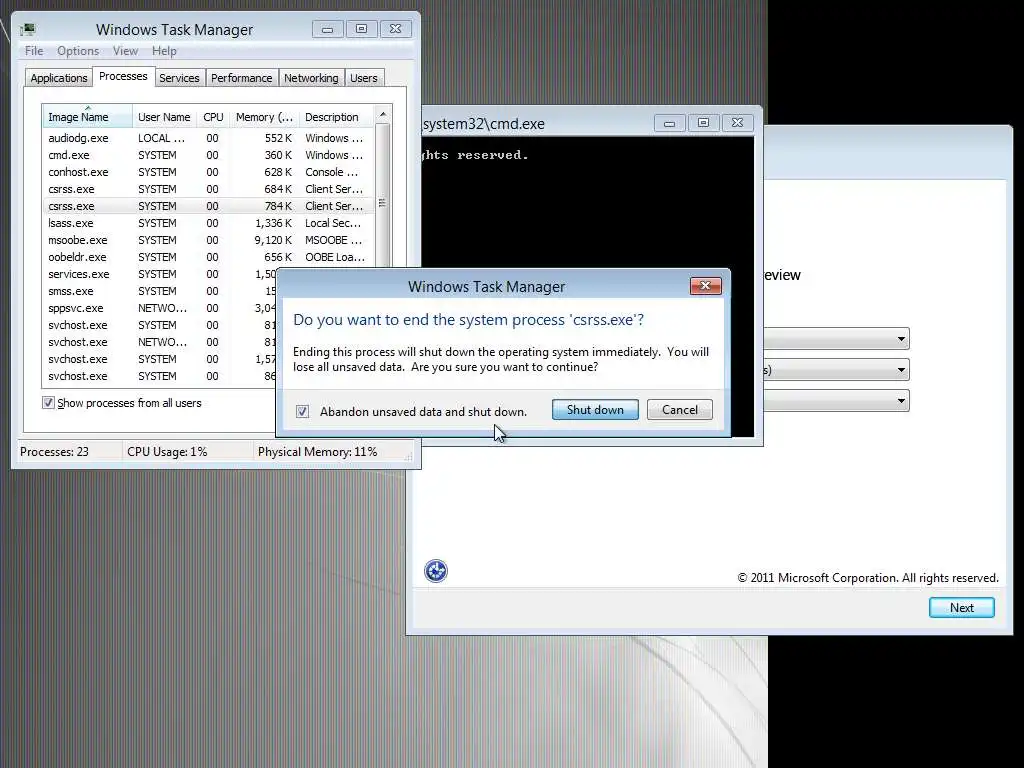Click the Task Manager title bar icon

pyautogui.click(x=27, y=29)
